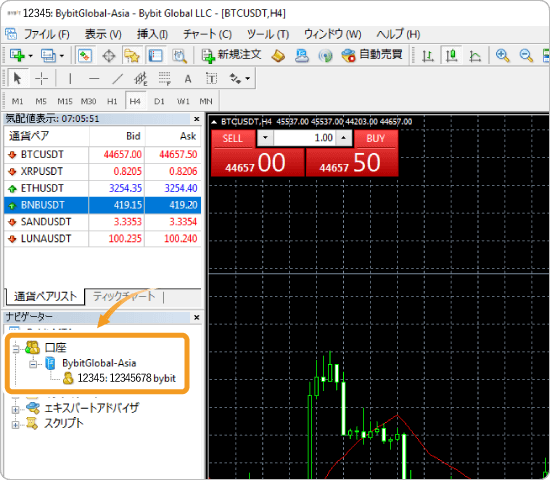550x480 pixels.
Task: Click the BUY one-click trading button
Action: point(352,153)
